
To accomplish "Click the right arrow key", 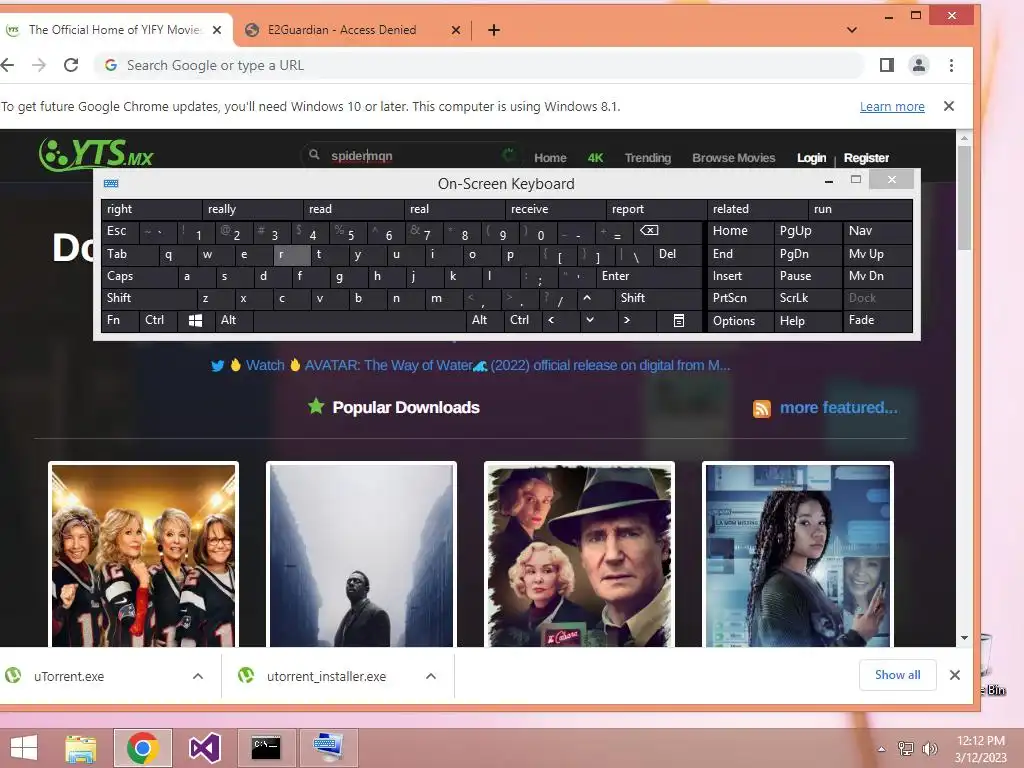I will coord(636,321).
